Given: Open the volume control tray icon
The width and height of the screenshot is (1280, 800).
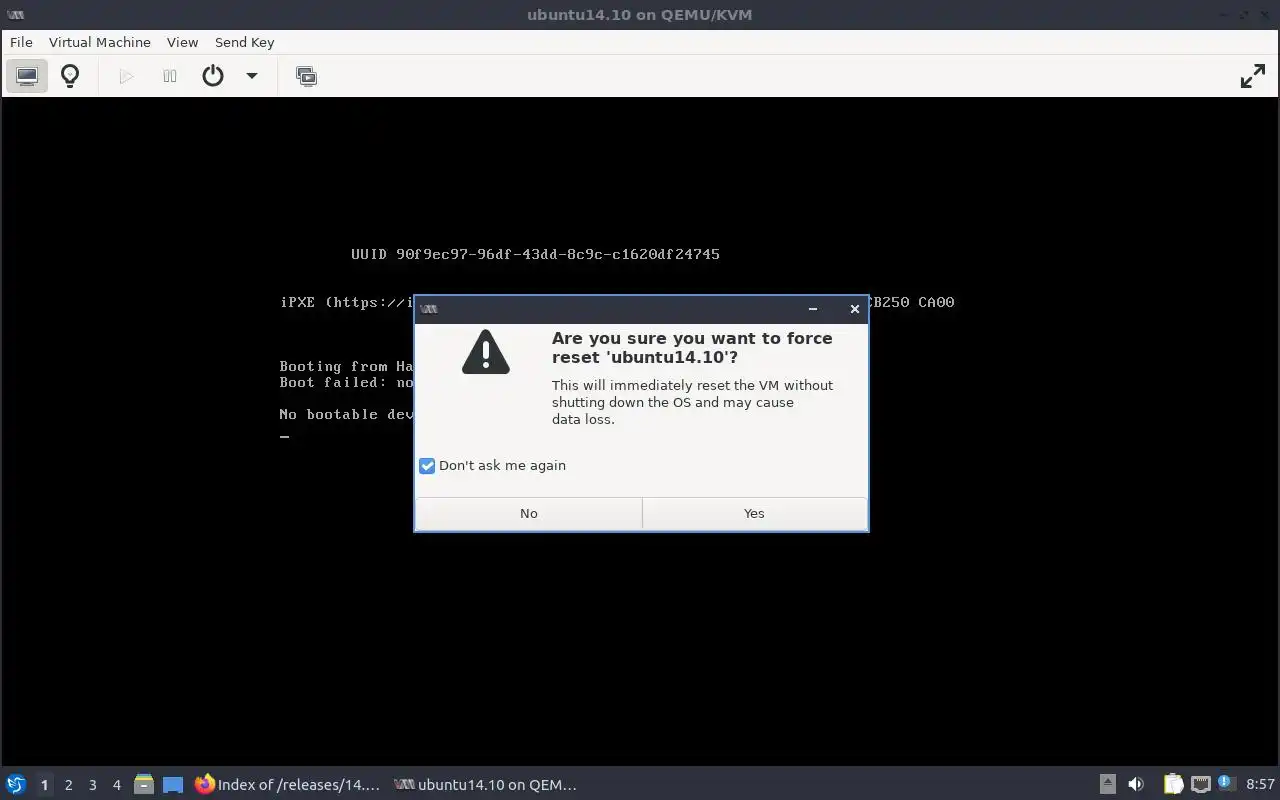Looking at the screenshot, I should (x=1136, y=785).
